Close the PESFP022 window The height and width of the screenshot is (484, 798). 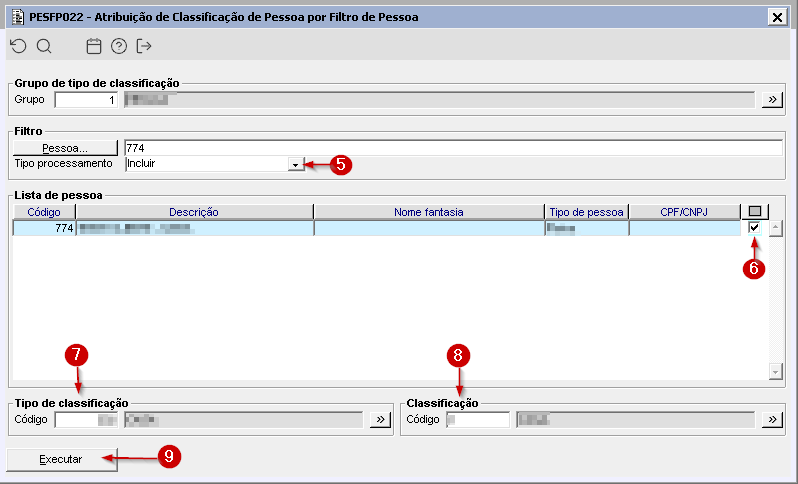pyautogui.click(x=777, y=17)
